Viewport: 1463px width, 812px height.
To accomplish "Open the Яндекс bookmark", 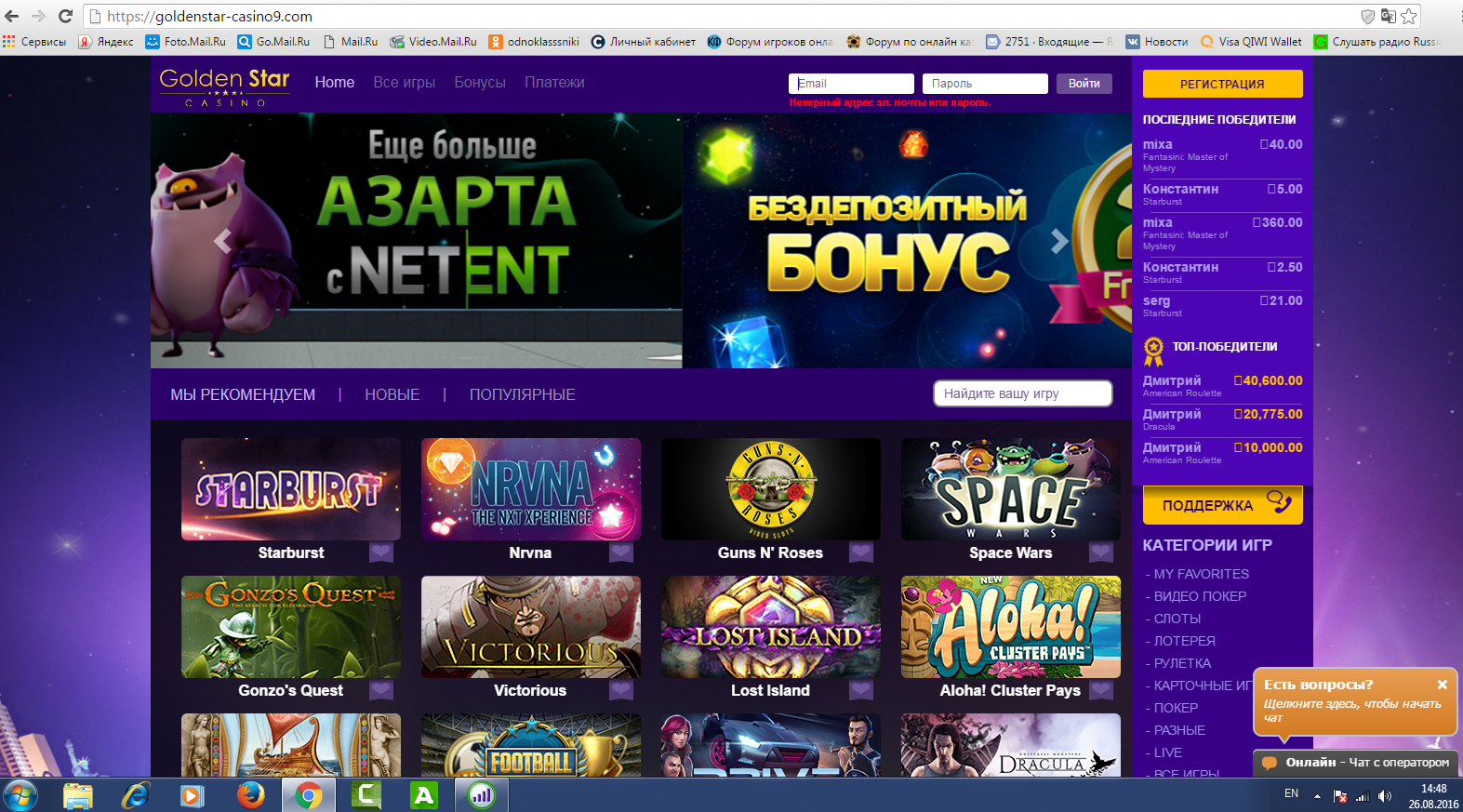I will 106,42.
